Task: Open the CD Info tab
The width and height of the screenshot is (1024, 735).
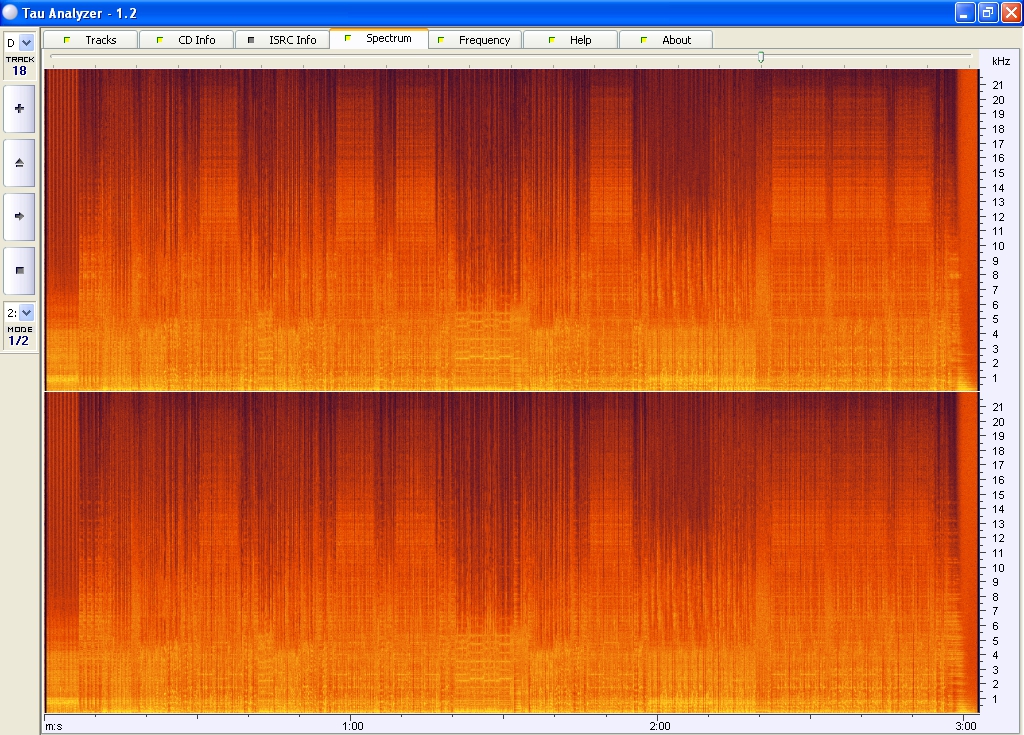Action: pyautogui.click(x=186, y=40)
